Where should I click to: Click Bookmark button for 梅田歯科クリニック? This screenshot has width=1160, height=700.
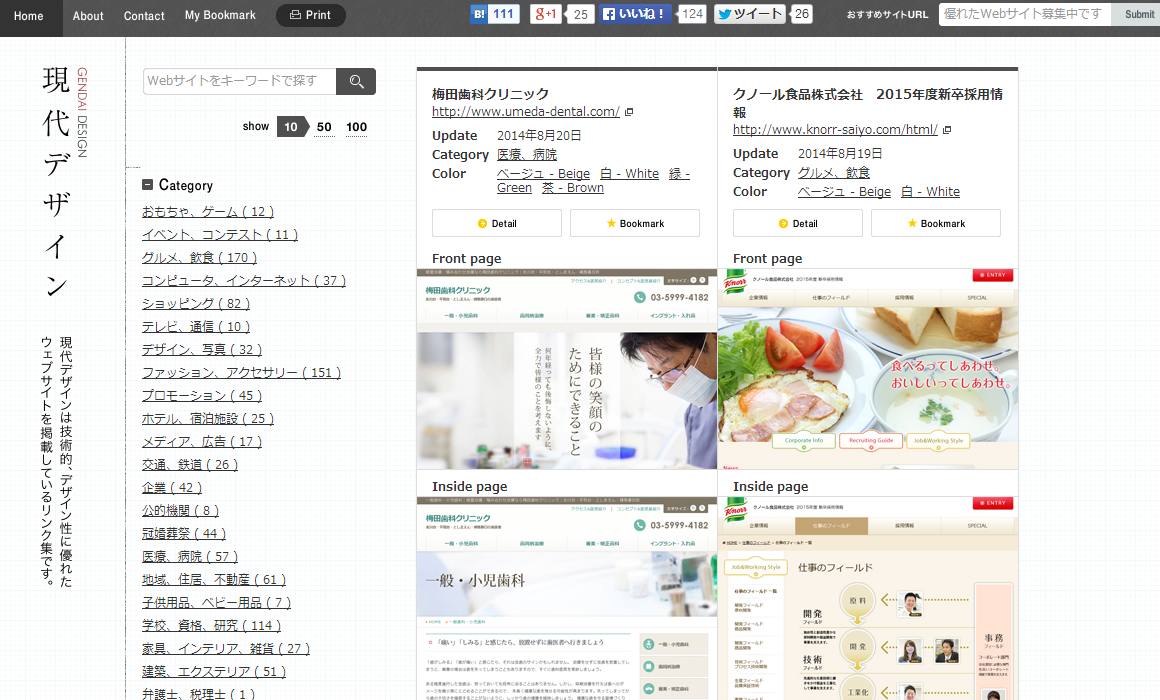(635, 223)
